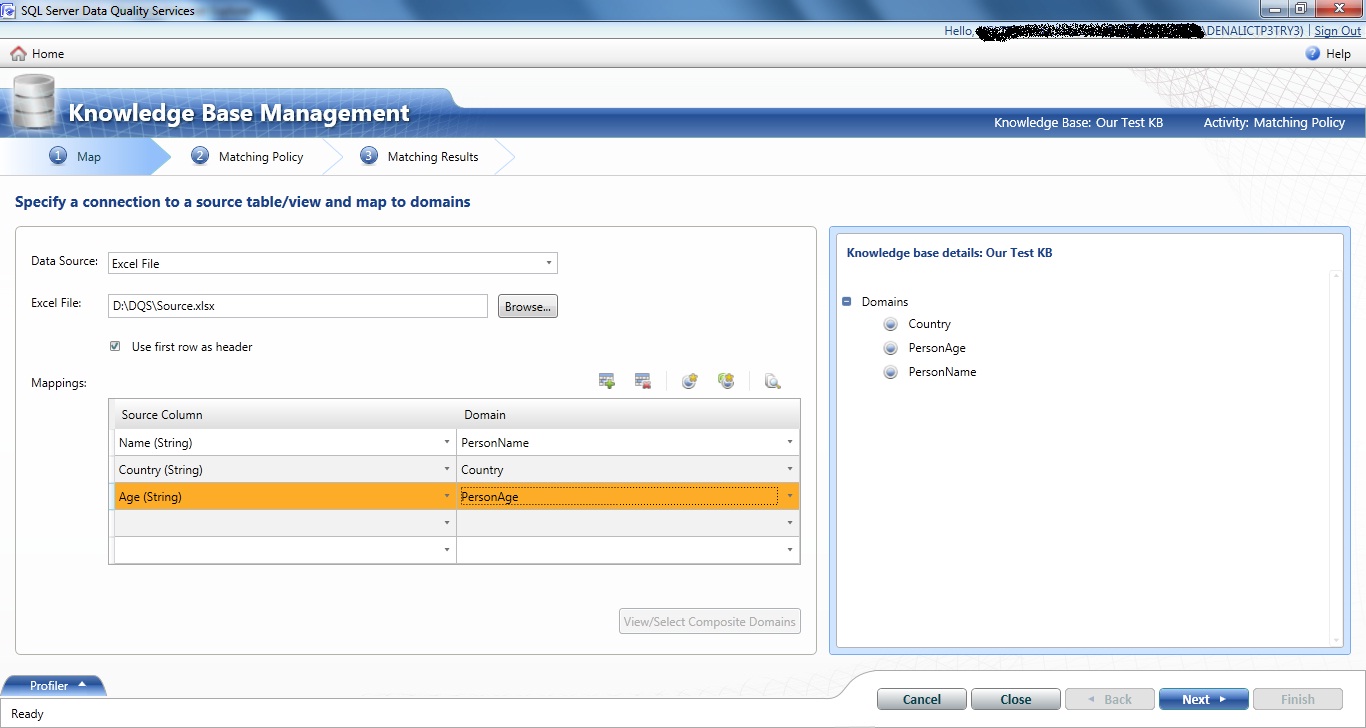
Task: Collapse the Domains tree node
Action: 847,301
